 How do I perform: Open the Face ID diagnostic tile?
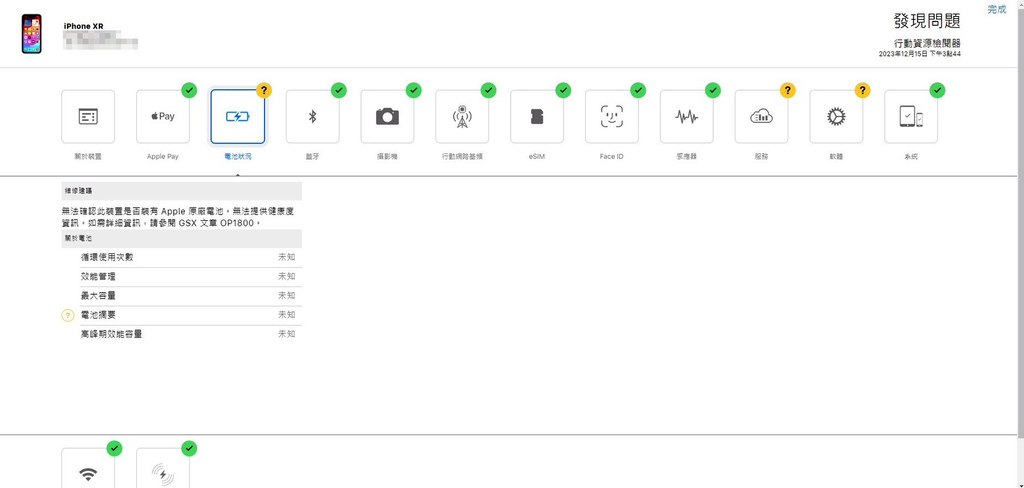coord(611,117)
